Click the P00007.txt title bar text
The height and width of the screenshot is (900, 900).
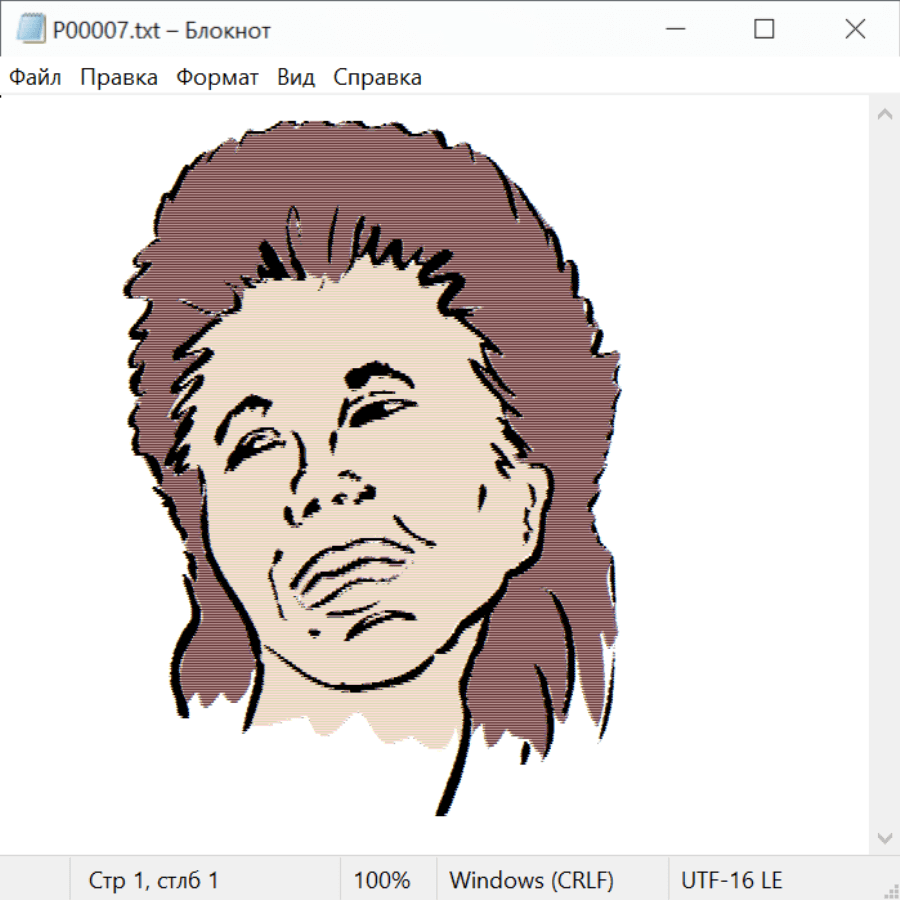pyautogui.click(x=161, y=31)
